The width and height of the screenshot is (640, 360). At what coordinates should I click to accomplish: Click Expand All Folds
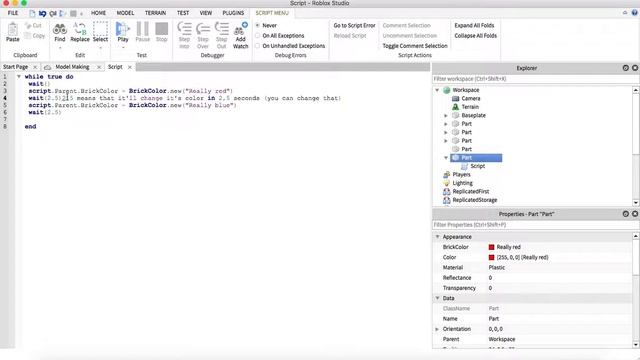pos(474,25)
